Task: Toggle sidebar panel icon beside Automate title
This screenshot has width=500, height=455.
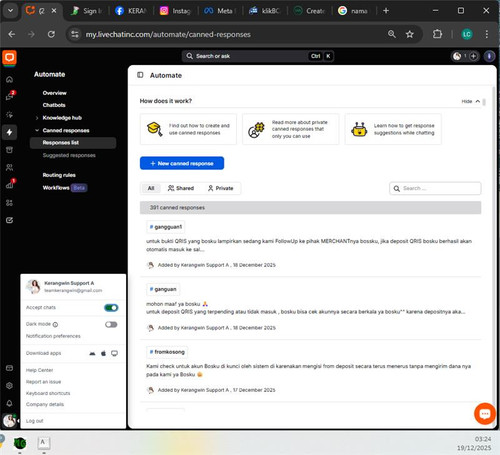Action: 140,75
